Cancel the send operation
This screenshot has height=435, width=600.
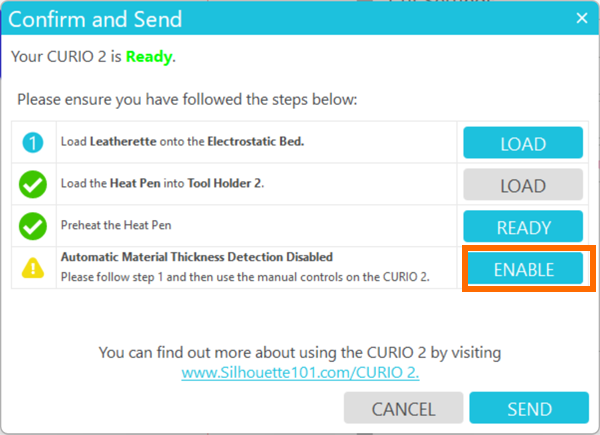point(403,409)
